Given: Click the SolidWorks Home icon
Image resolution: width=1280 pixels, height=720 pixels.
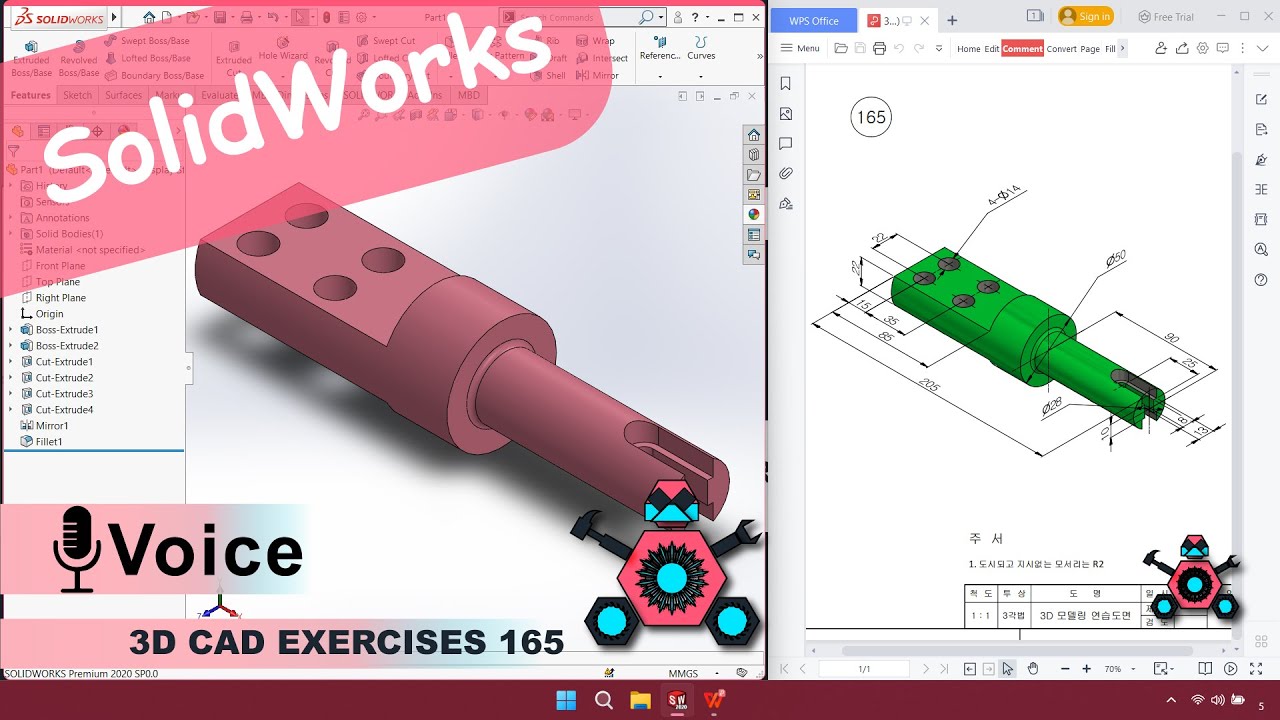Looking at the screenshot, I should pyautogui.click(x=149, y=17).
